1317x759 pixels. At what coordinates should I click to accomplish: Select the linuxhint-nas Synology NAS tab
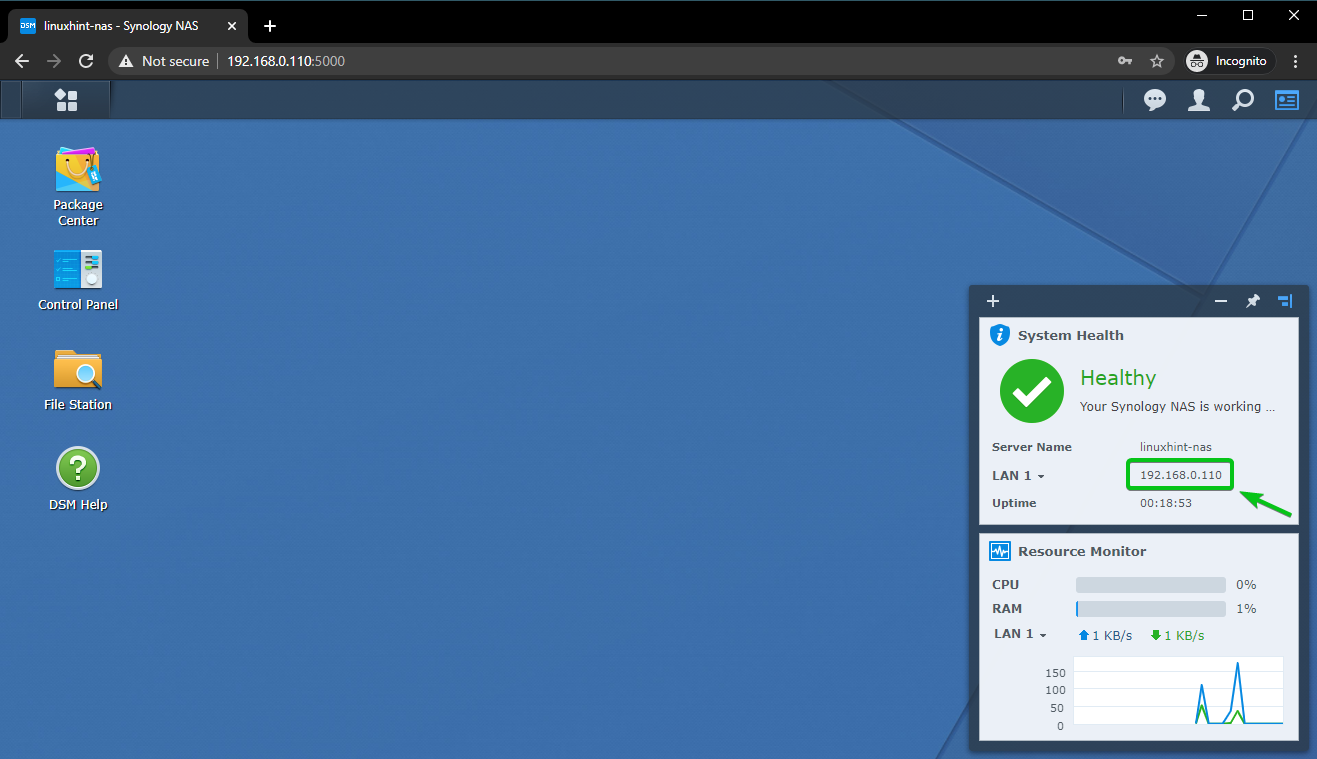(x=122, y=26)
